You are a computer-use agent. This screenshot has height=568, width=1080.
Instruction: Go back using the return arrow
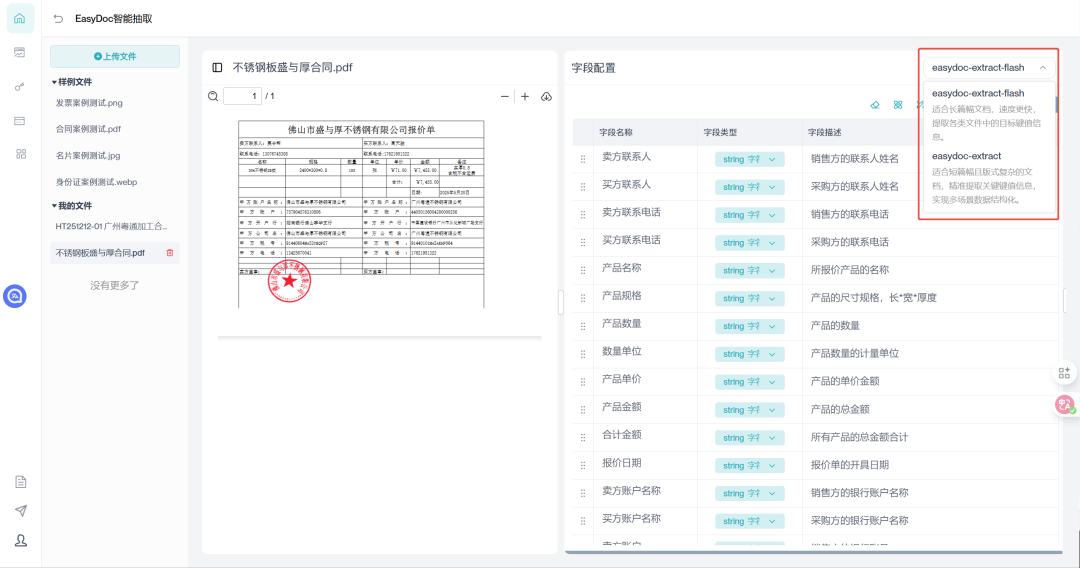(x=59, y=19)
